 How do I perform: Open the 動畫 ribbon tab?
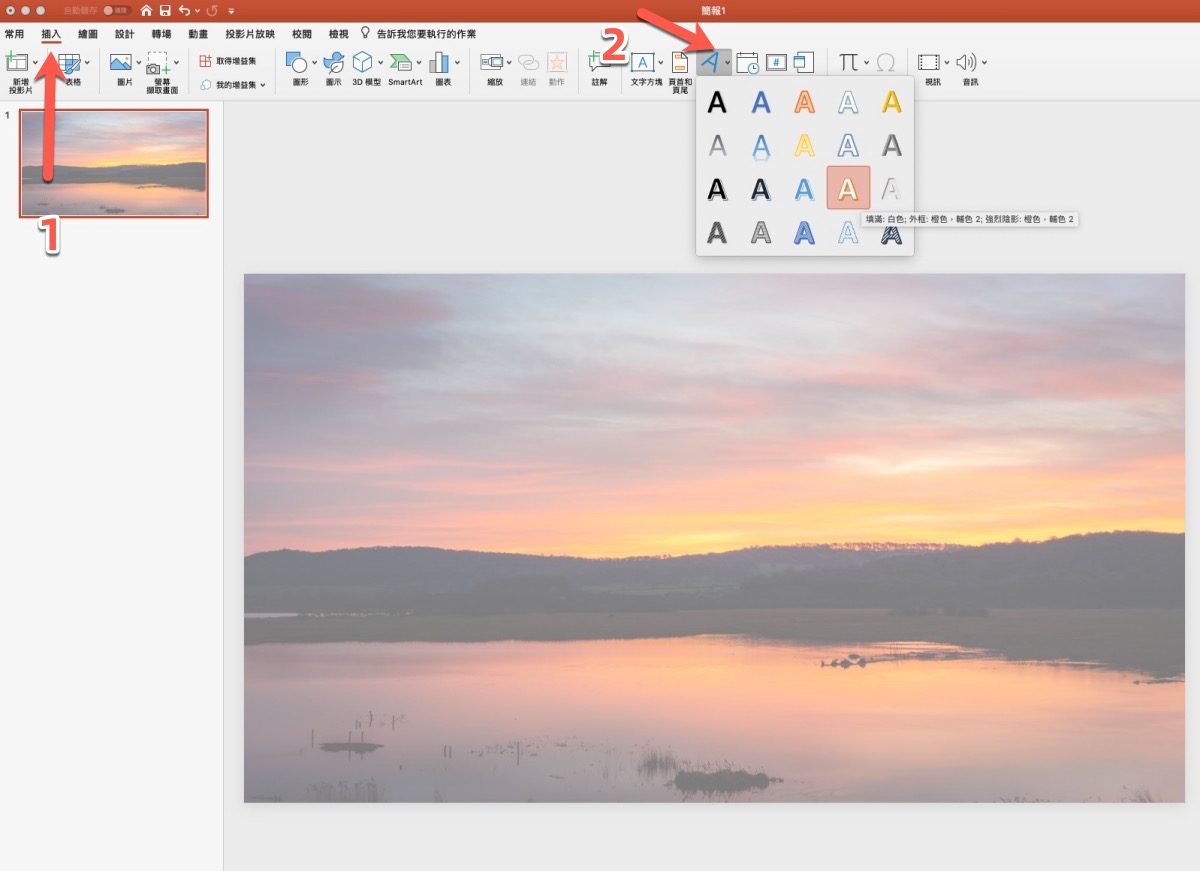[x=198, y=34]
